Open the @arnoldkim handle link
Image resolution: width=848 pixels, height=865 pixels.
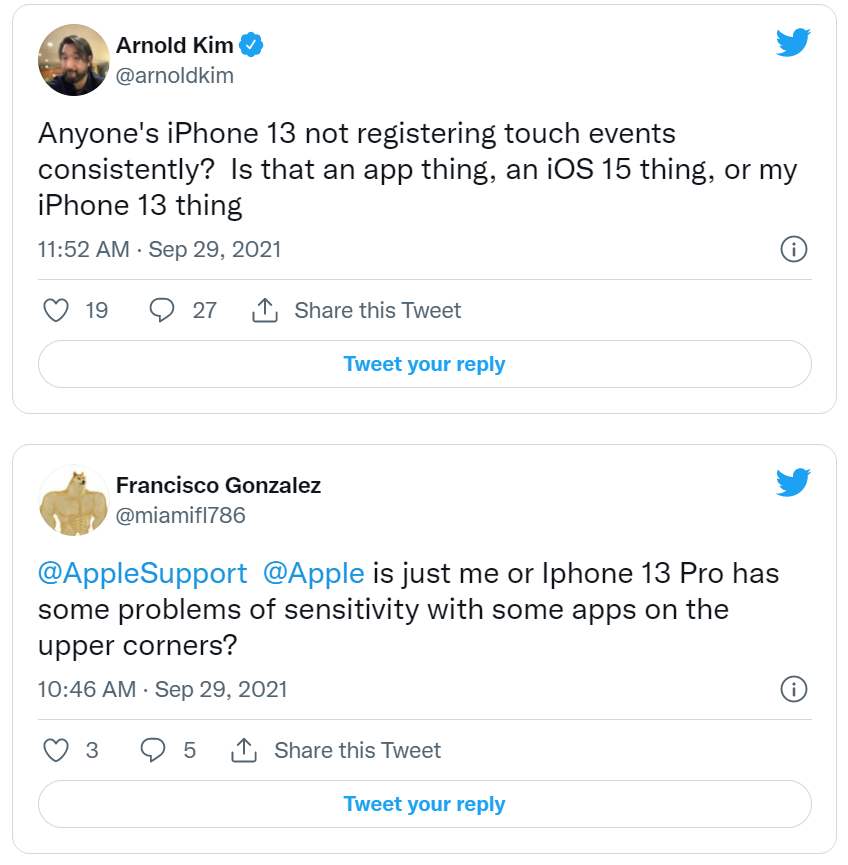click(x=174, y=75)
